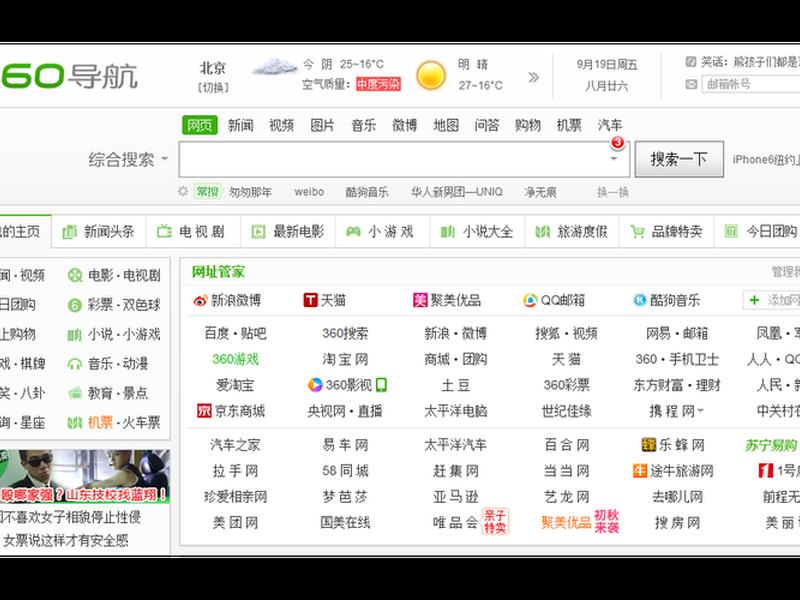Click the red Tmall icon of 天猫 shortcut

tap(310, 301)
